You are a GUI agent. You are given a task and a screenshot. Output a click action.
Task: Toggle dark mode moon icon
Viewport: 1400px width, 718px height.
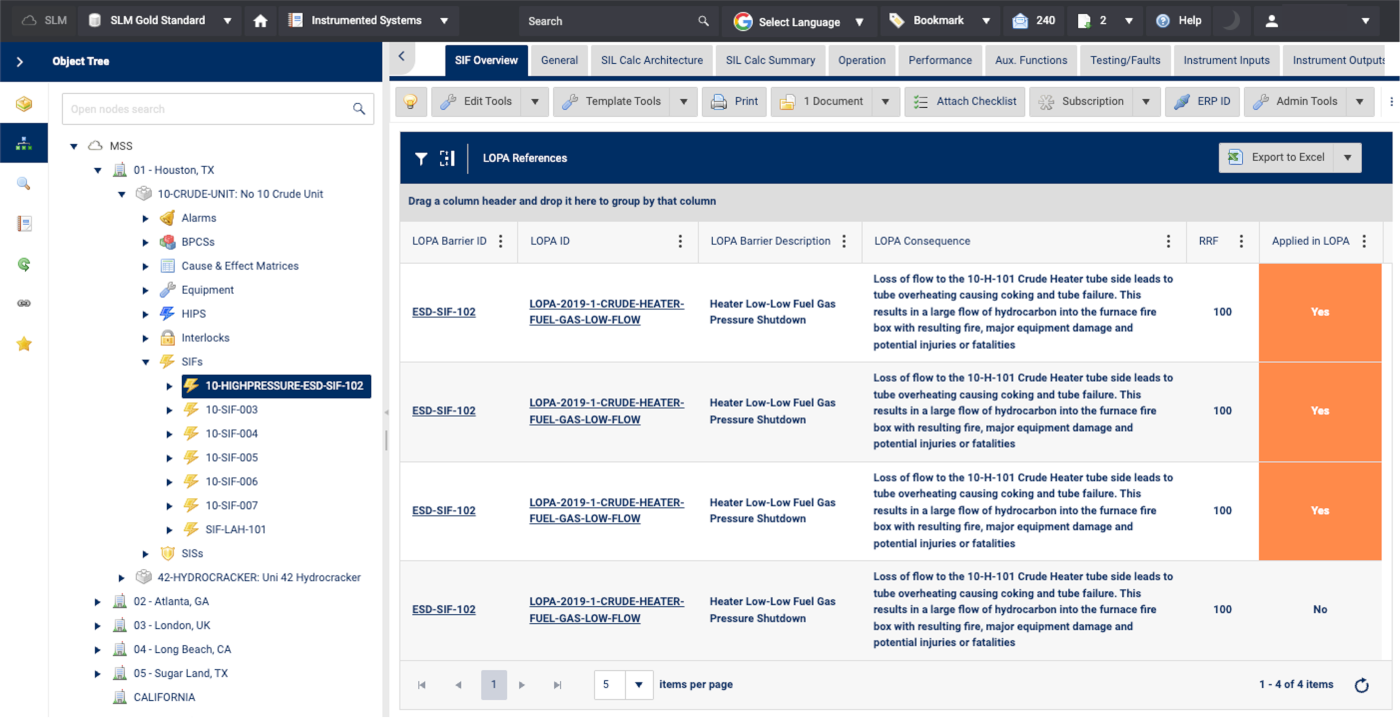1231,21
